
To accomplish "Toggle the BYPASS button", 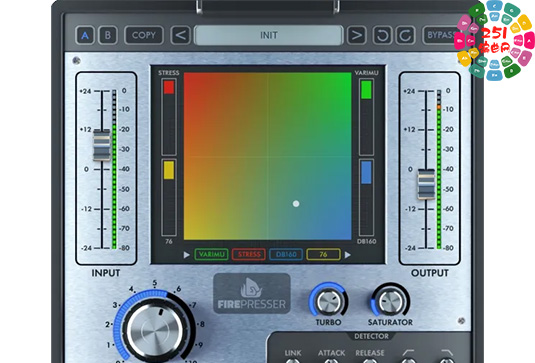I will (x=440, y=35).
